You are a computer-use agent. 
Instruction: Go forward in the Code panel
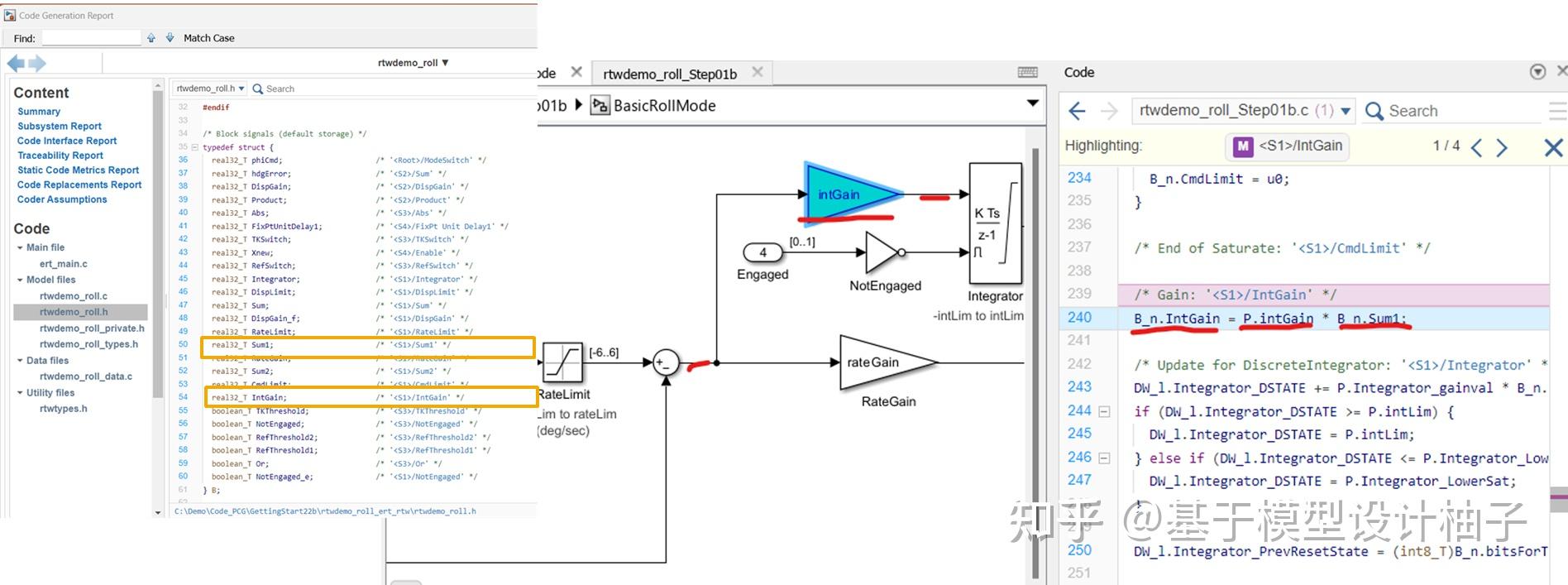coord(1110,111)
